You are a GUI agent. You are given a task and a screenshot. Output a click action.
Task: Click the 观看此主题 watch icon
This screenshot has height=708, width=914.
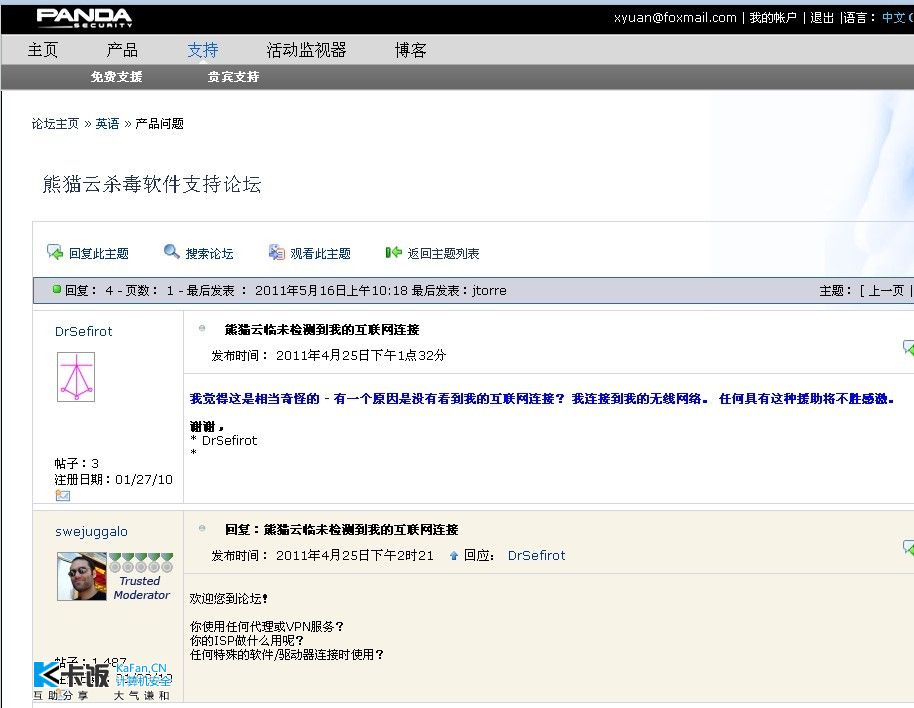[x=276, y=252]
